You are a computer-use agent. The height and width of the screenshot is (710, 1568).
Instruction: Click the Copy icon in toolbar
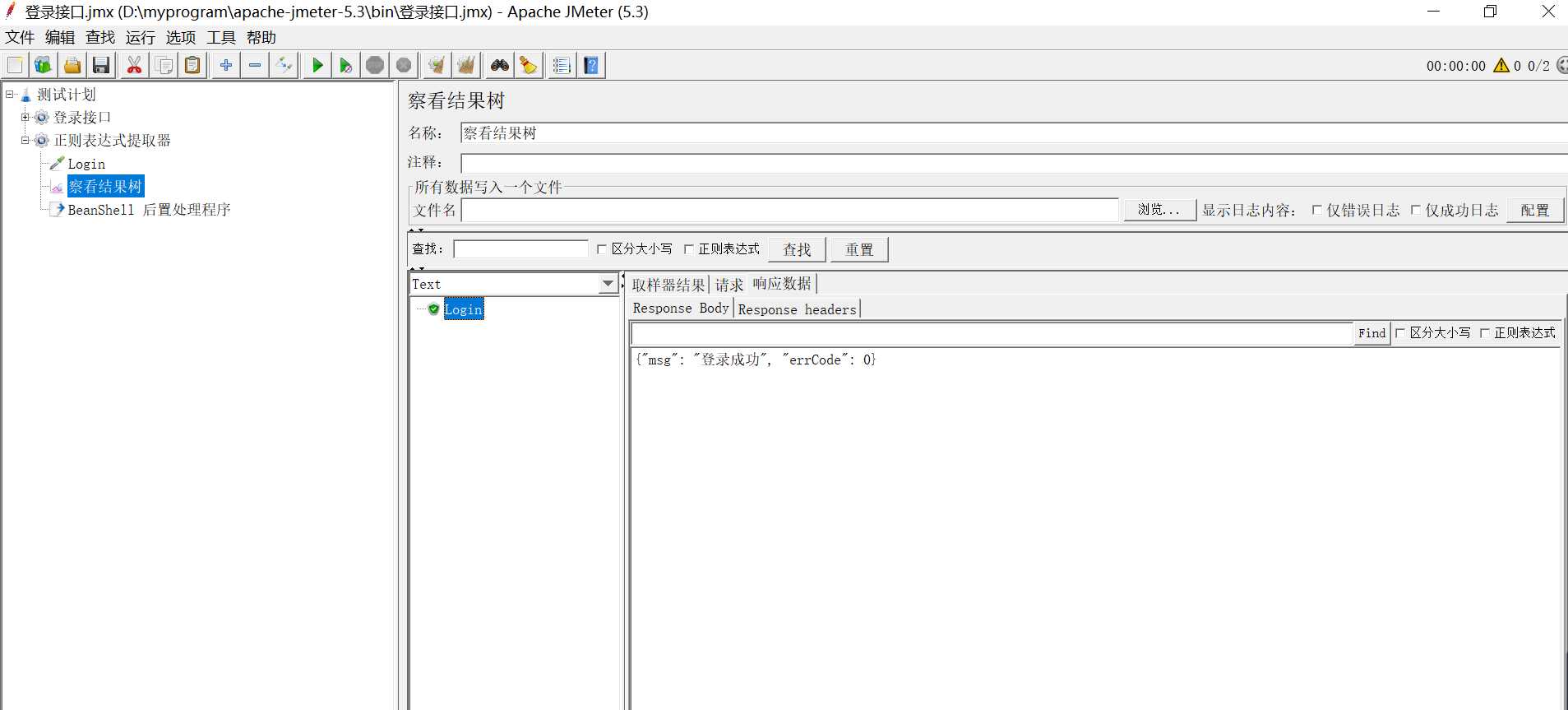point(164,65)
